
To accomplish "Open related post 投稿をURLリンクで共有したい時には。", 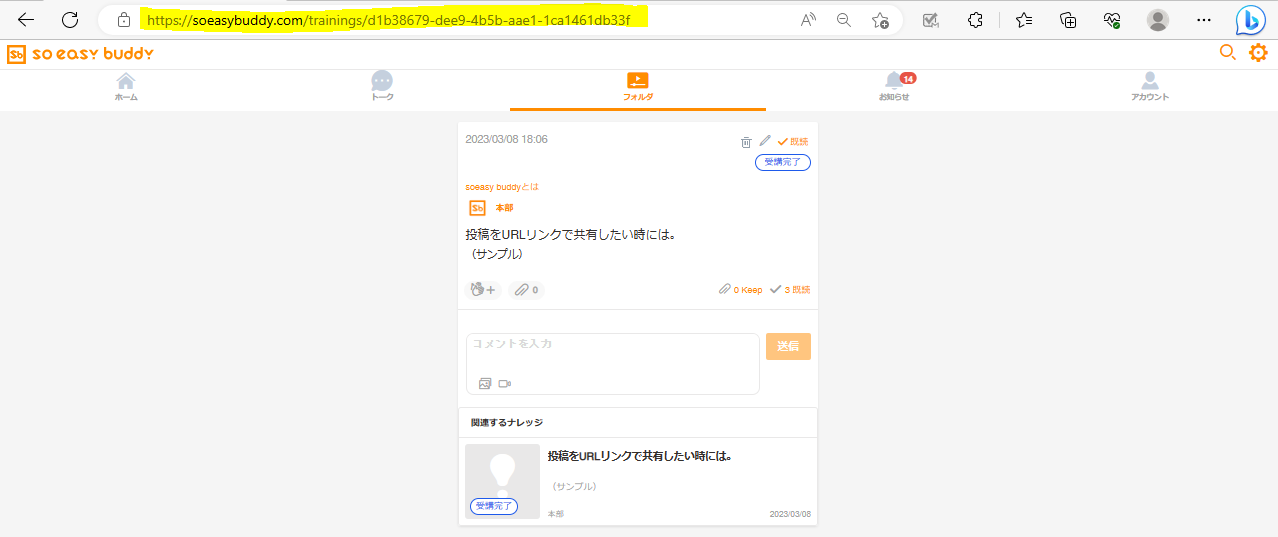I will tap(640, 456).
